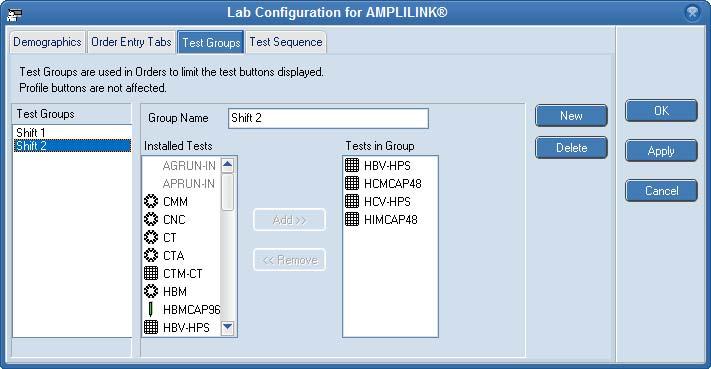Select the HBMCAP96 test label
711x369 pixels.
191,310
